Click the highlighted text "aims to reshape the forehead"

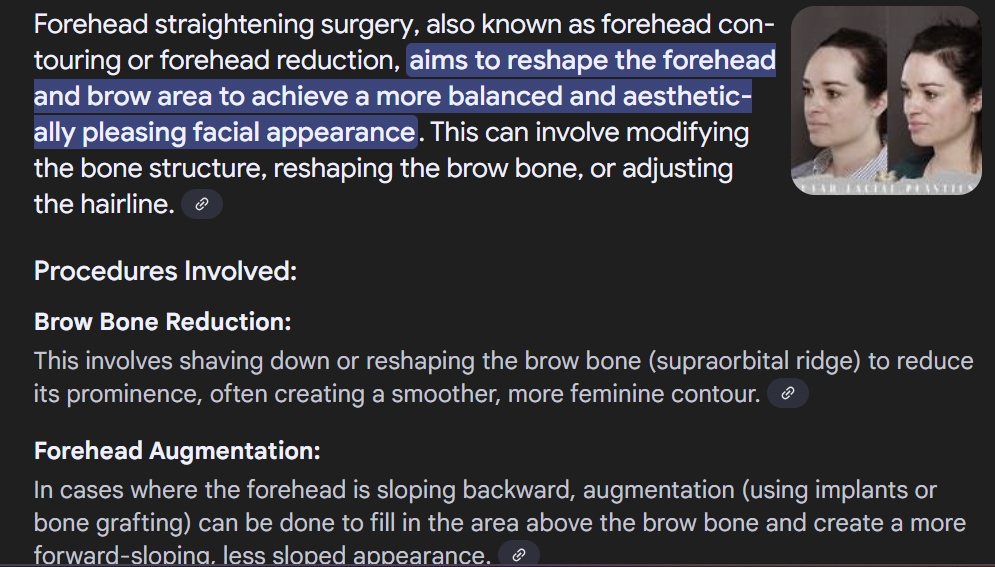pyautogui.click(x=593, y=60)
